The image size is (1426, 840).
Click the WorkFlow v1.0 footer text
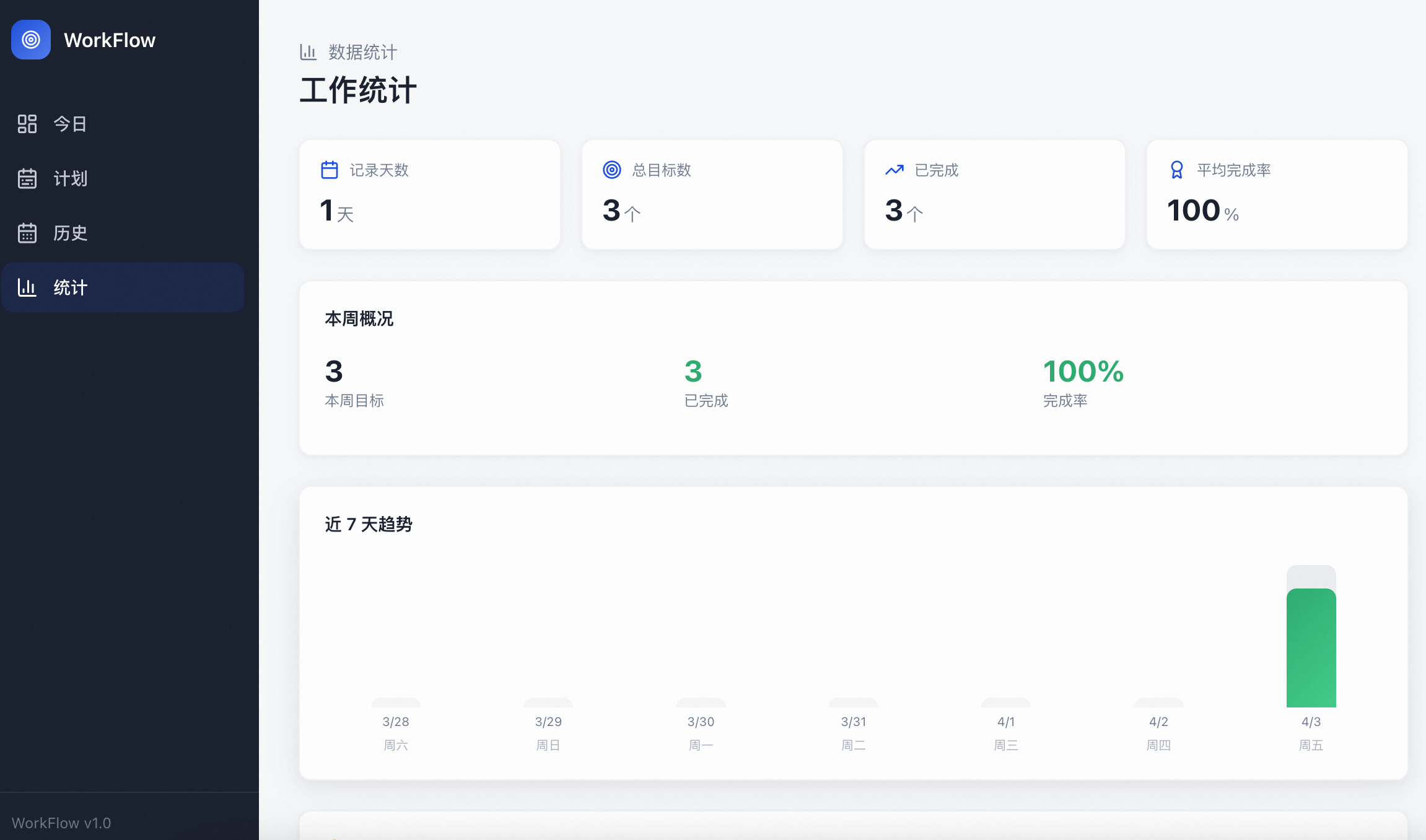pos(61,823)
